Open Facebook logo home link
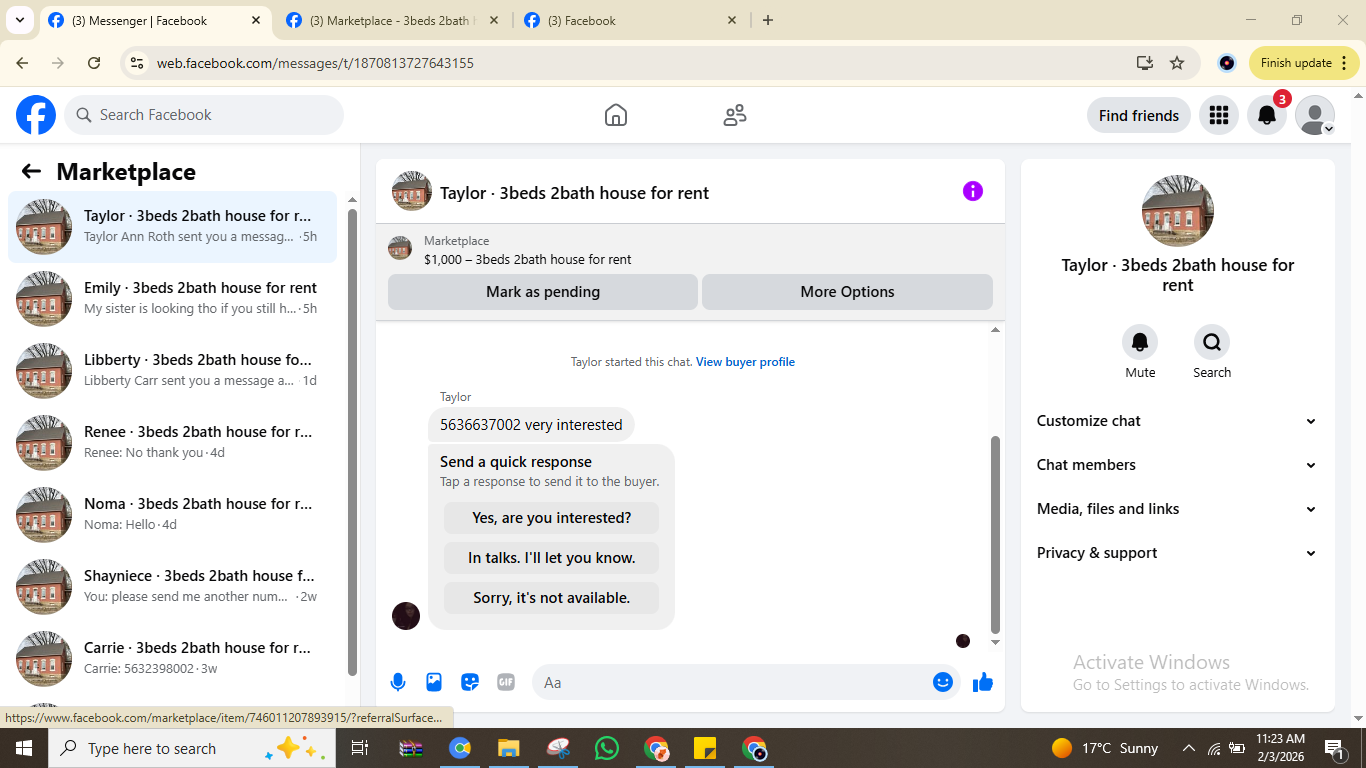 point(36,115)
